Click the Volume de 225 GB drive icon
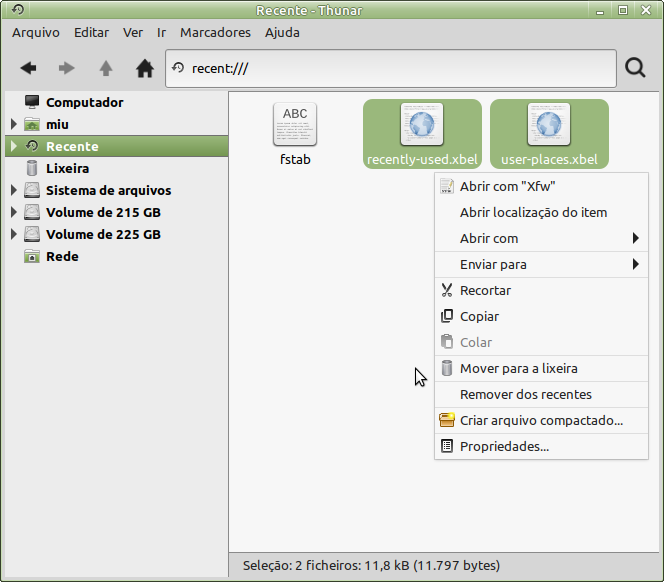This screenshot has width=664, height=582. (x=32, y=234)
